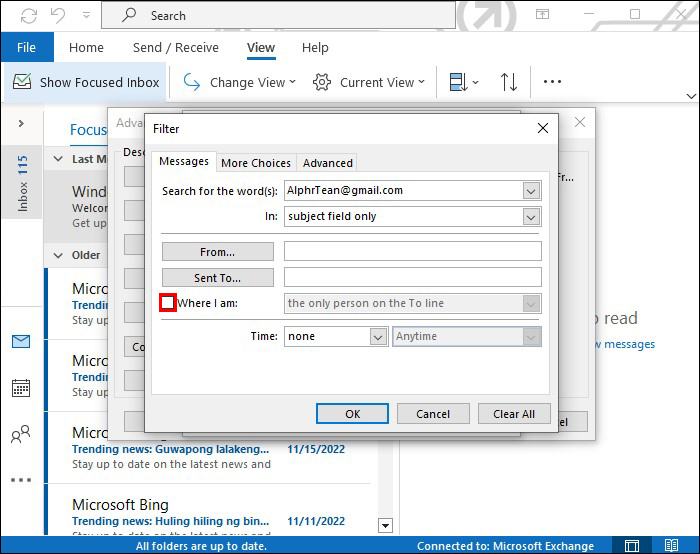Open the Change View dropdown
The width and height of the screenshot is (700, 554).
[240, 82]
